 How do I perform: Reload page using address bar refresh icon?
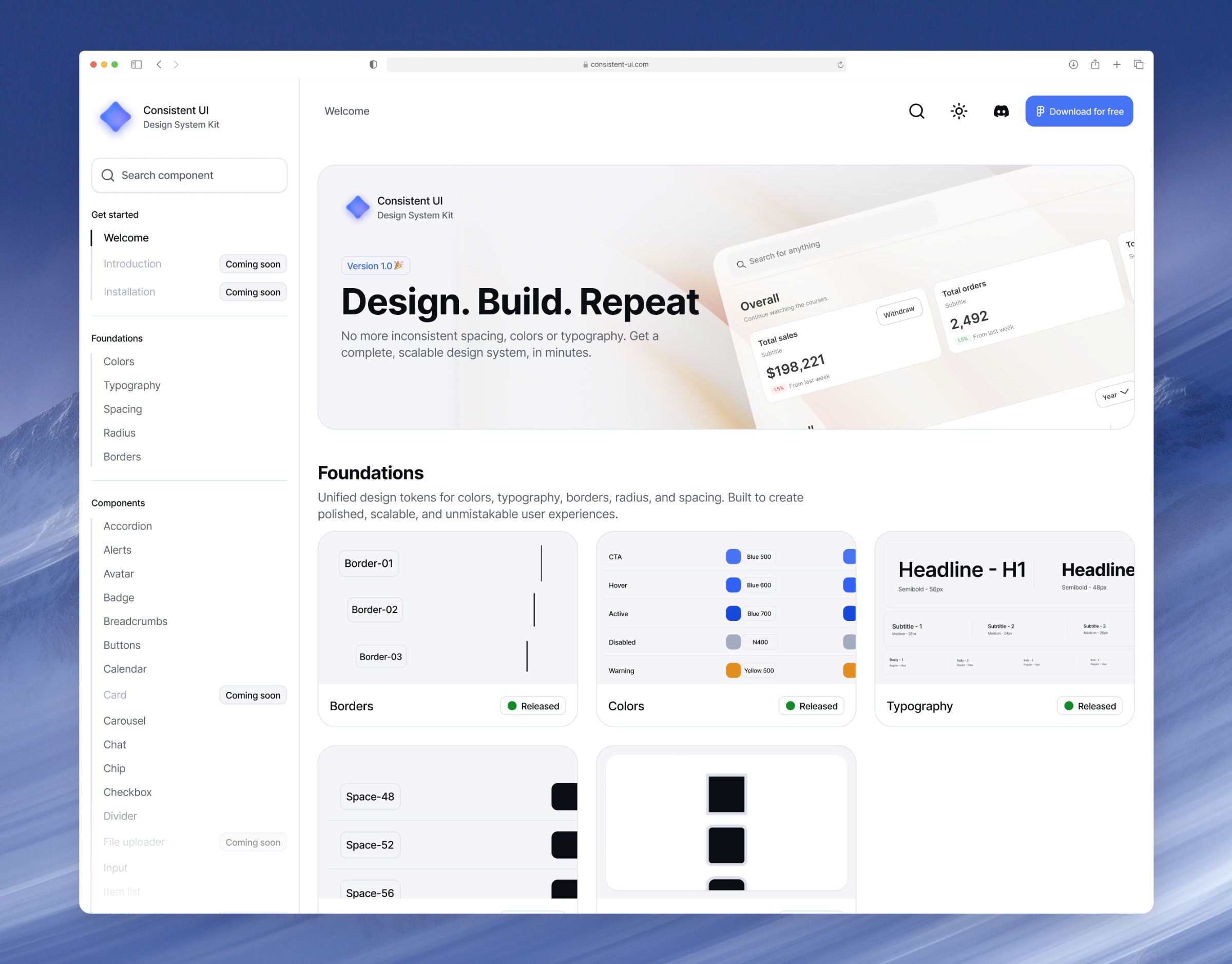click(840, 64)
